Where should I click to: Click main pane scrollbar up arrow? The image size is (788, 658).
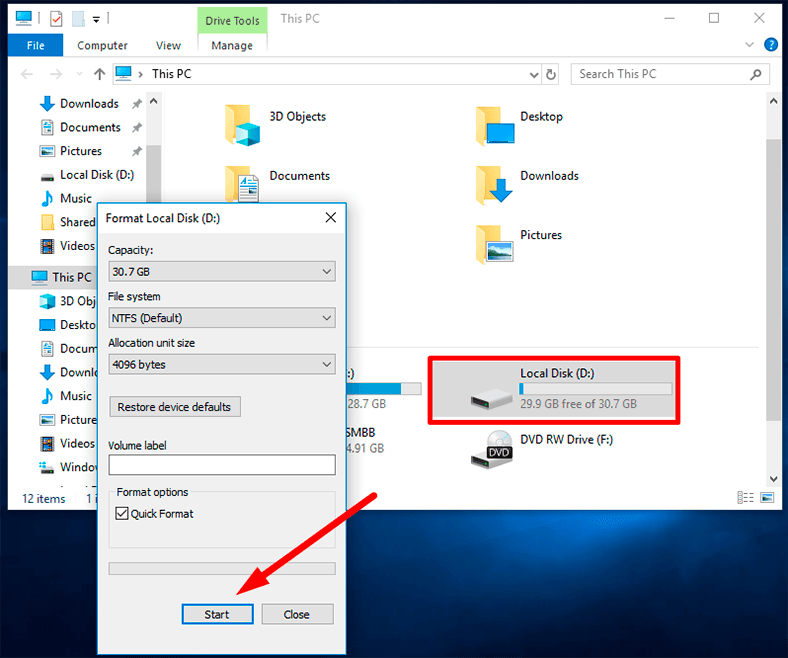point(773,101)
